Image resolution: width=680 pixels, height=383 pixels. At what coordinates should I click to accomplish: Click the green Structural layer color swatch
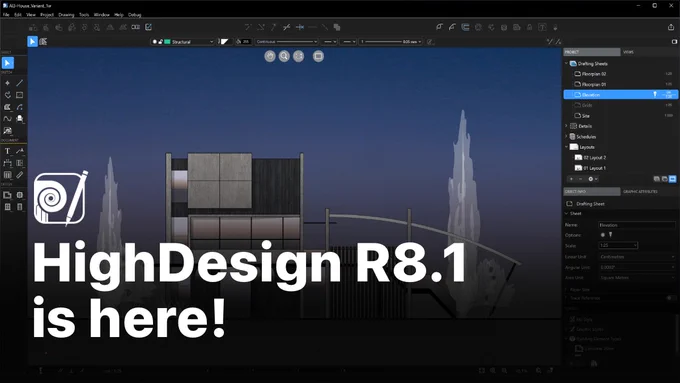tap(167, 42)
